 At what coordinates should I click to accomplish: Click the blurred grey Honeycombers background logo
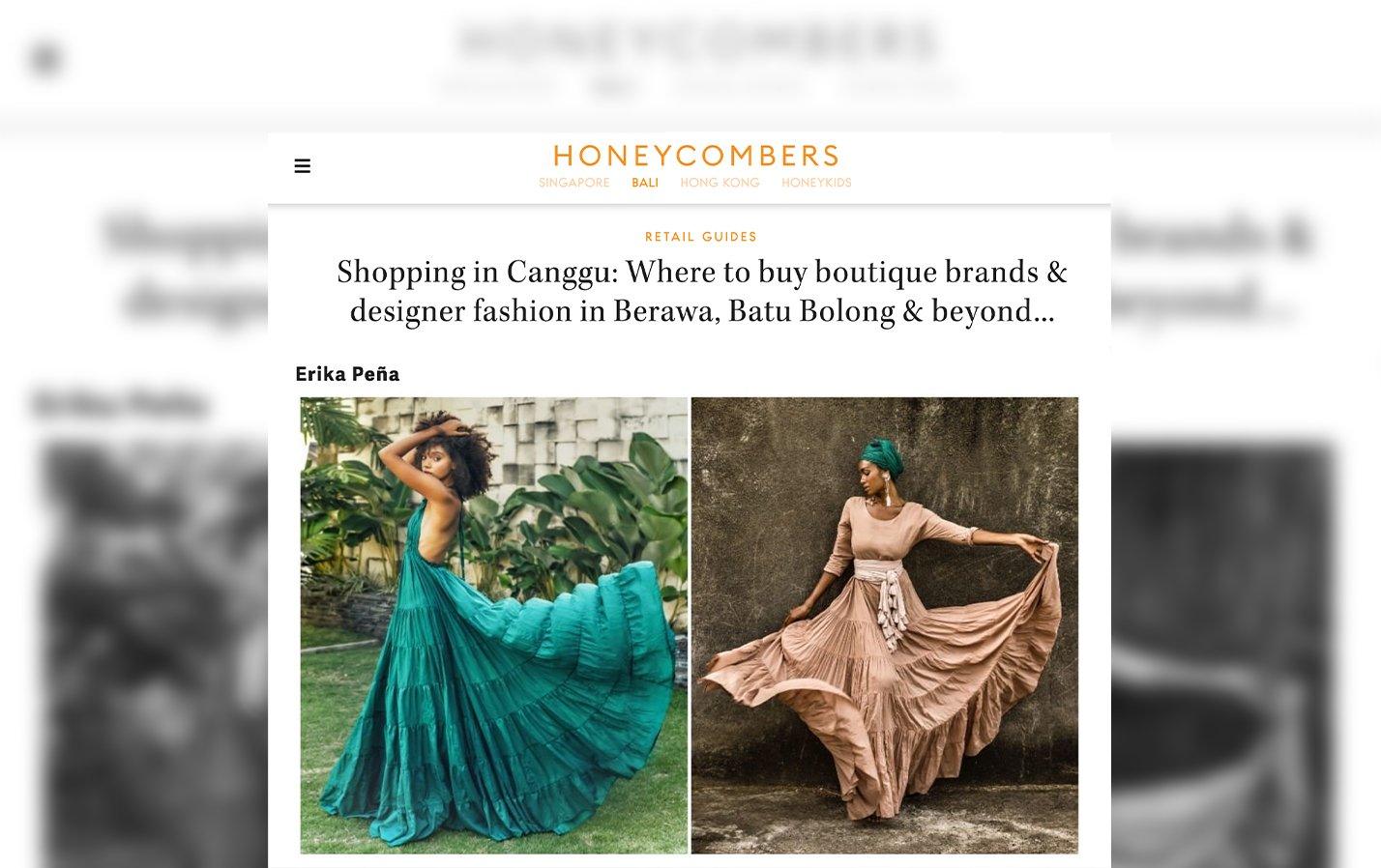[x=698, y=42]
